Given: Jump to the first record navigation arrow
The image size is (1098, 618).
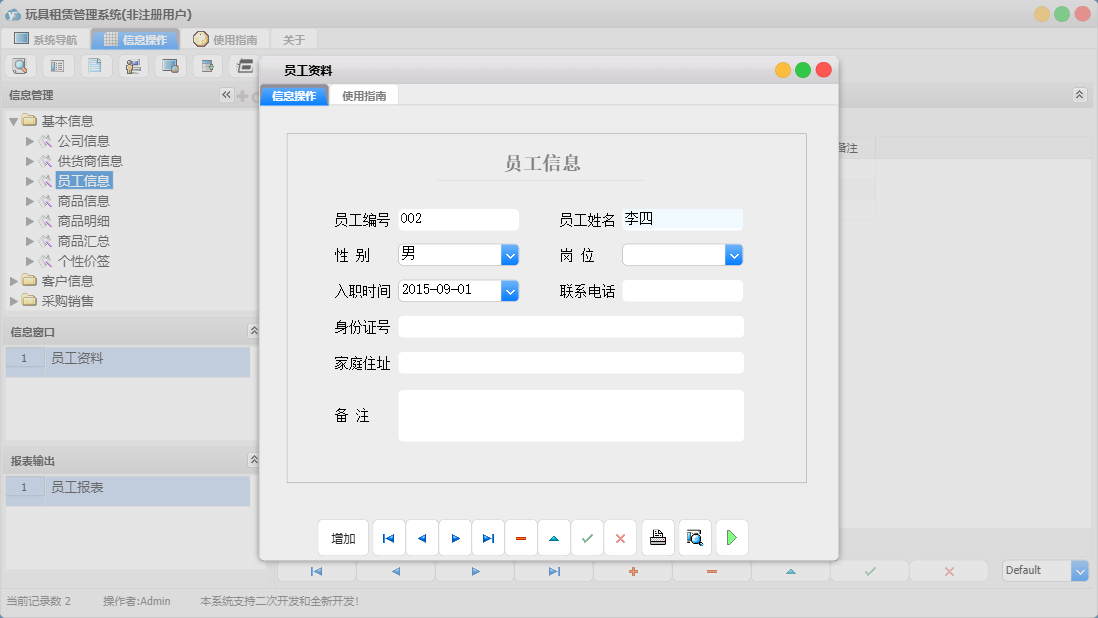Looking at the screenshot, I should pos(388,537).
